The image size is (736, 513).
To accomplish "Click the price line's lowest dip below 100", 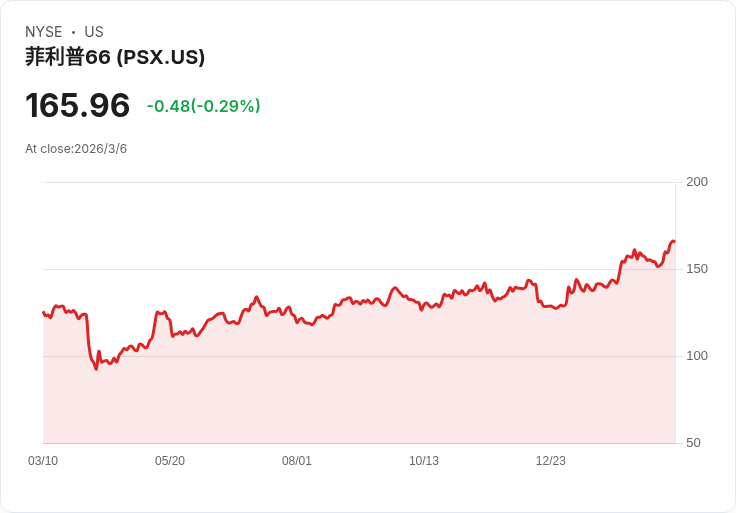I will pos(96,369).
